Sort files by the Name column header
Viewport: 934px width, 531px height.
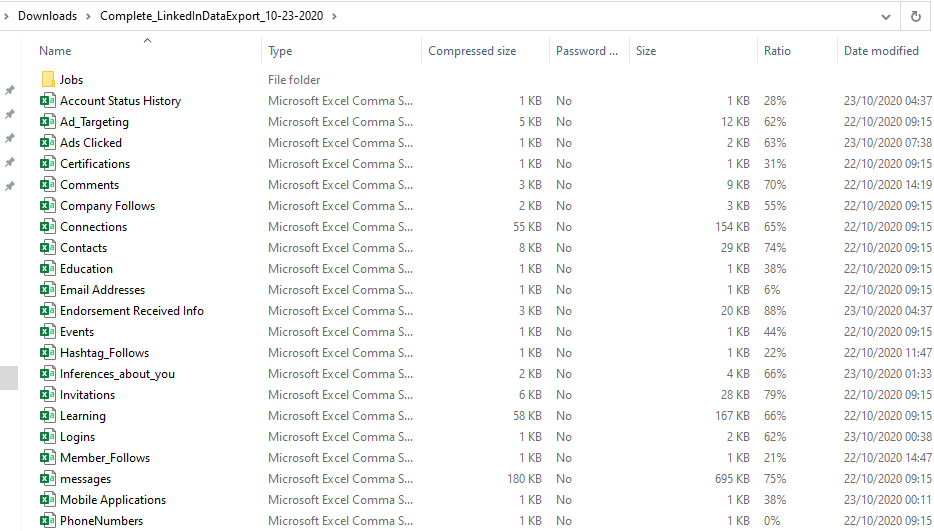[55, 51]
